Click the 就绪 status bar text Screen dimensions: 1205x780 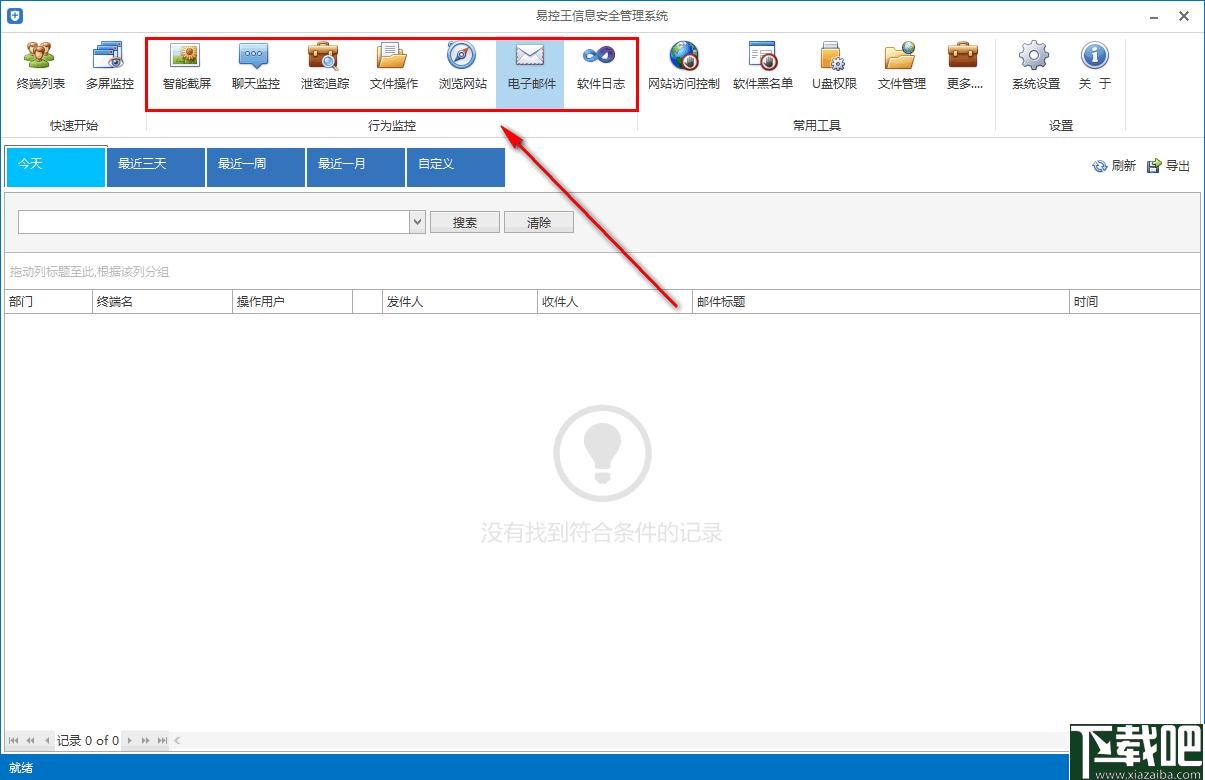pos(21,768)
